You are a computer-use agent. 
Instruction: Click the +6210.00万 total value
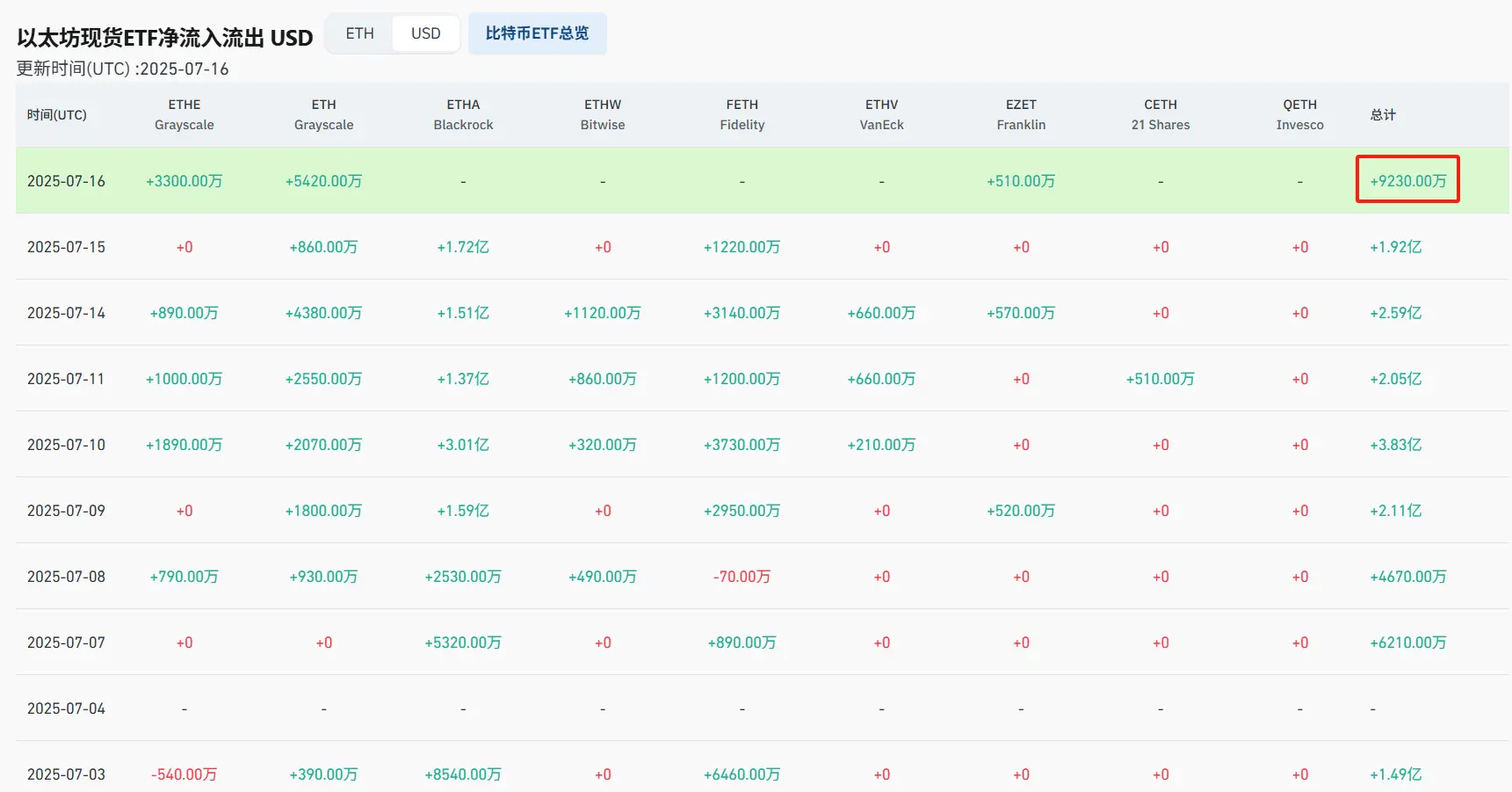coord(1408,643)
